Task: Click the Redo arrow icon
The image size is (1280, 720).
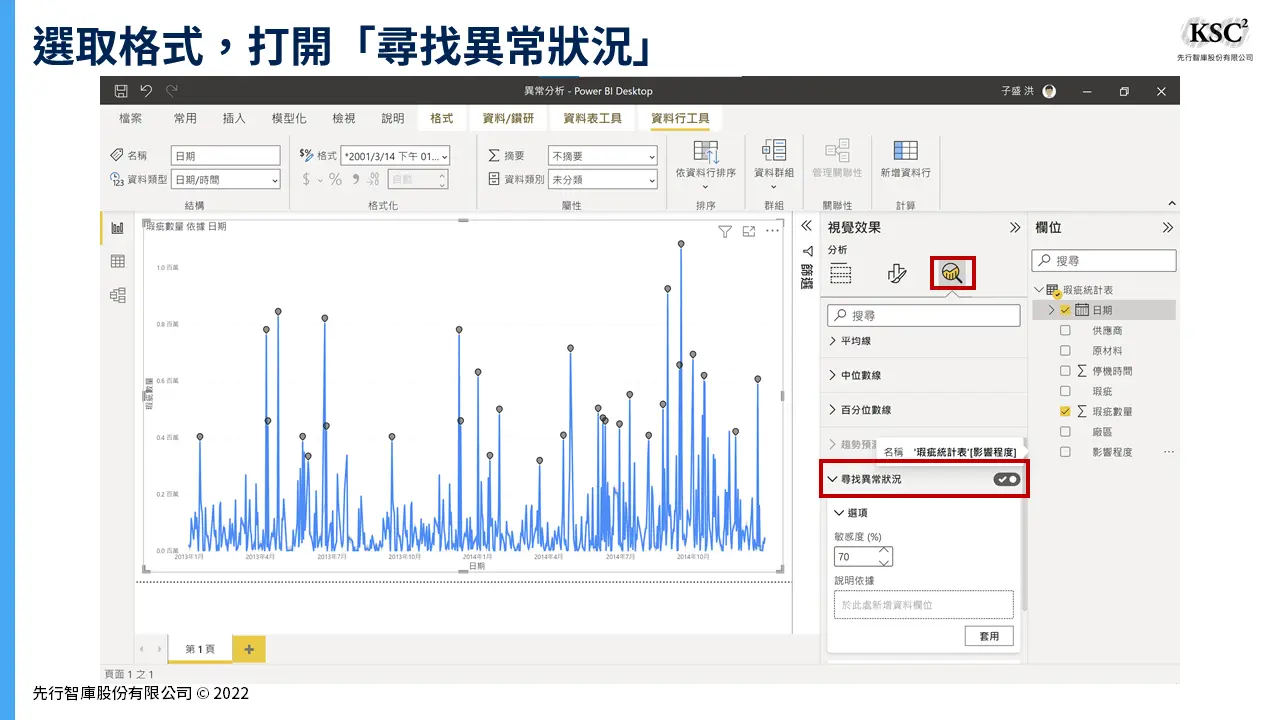Action: (171, 91)
